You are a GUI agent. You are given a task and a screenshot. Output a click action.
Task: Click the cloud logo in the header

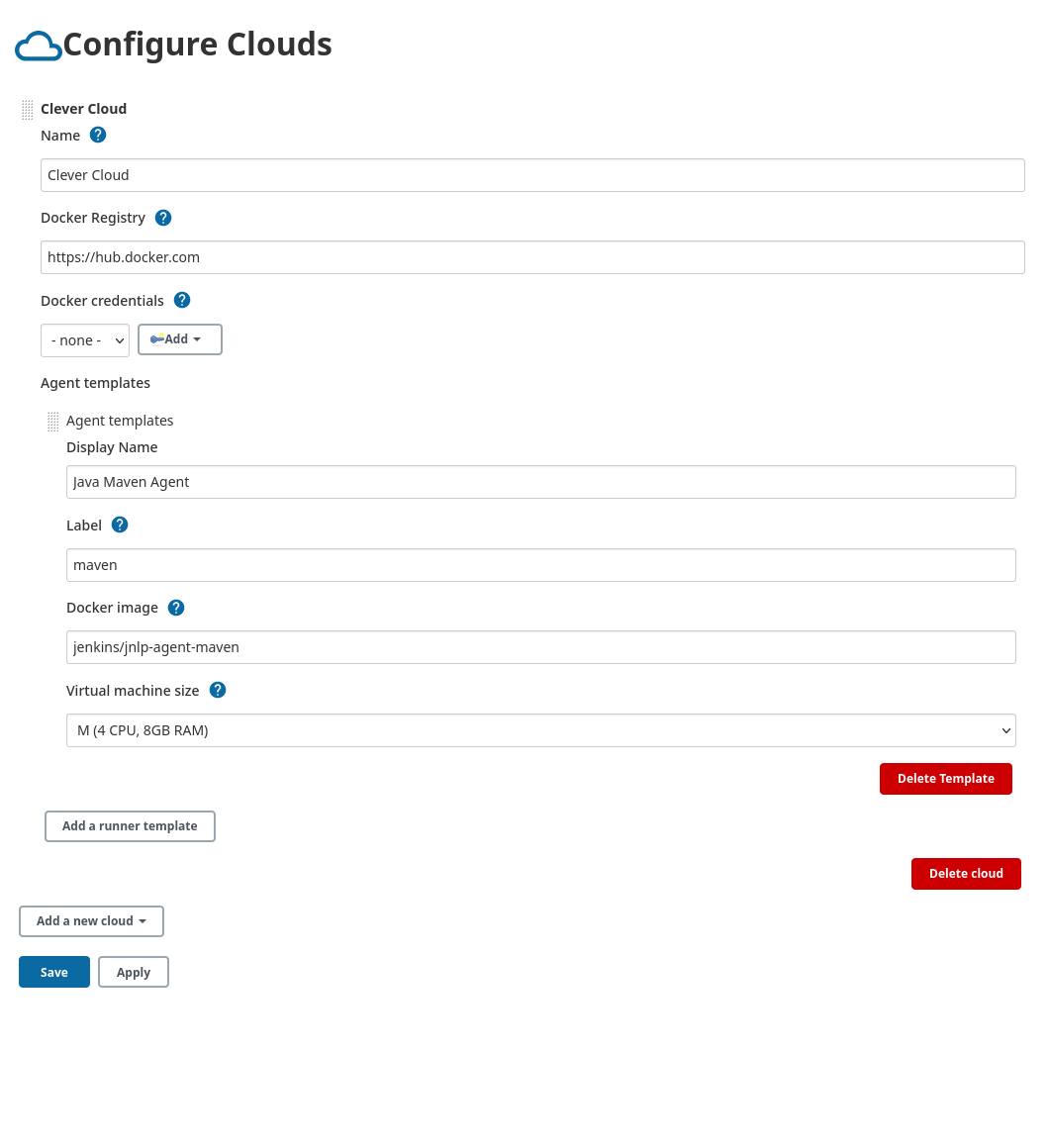[38, 45]
